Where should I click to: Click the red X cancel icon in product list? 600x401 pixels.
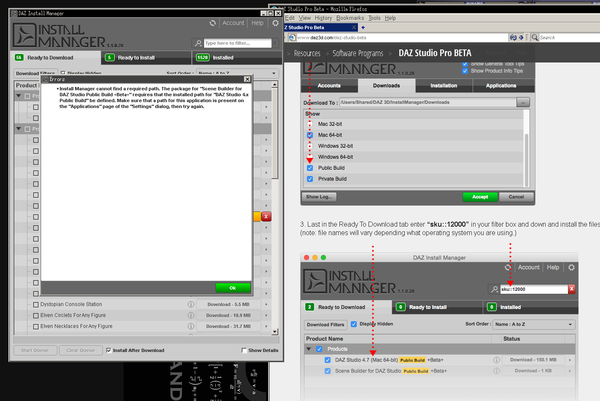[266, 217]
